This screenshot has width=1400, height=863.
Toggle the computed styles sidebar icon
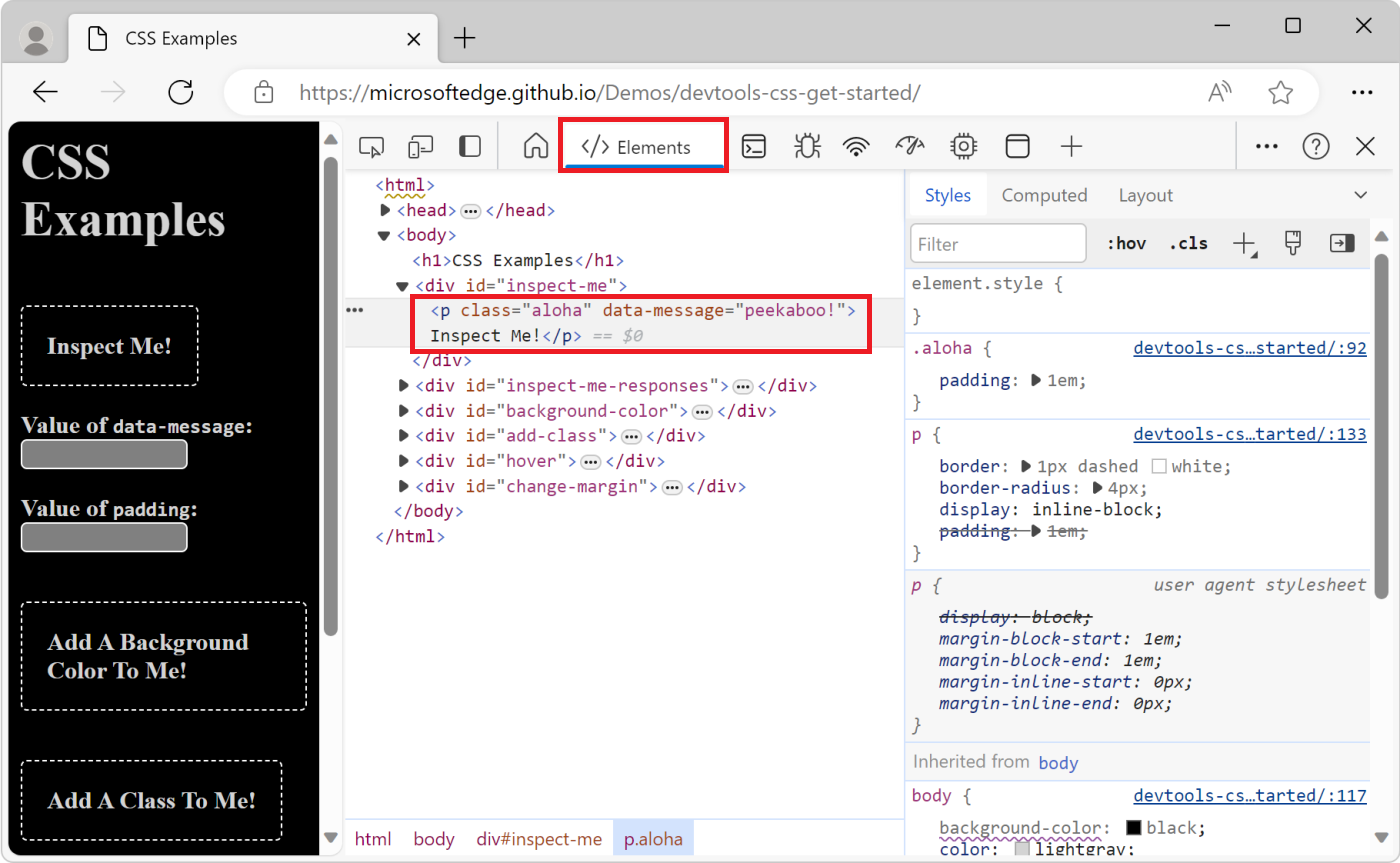1341,243
